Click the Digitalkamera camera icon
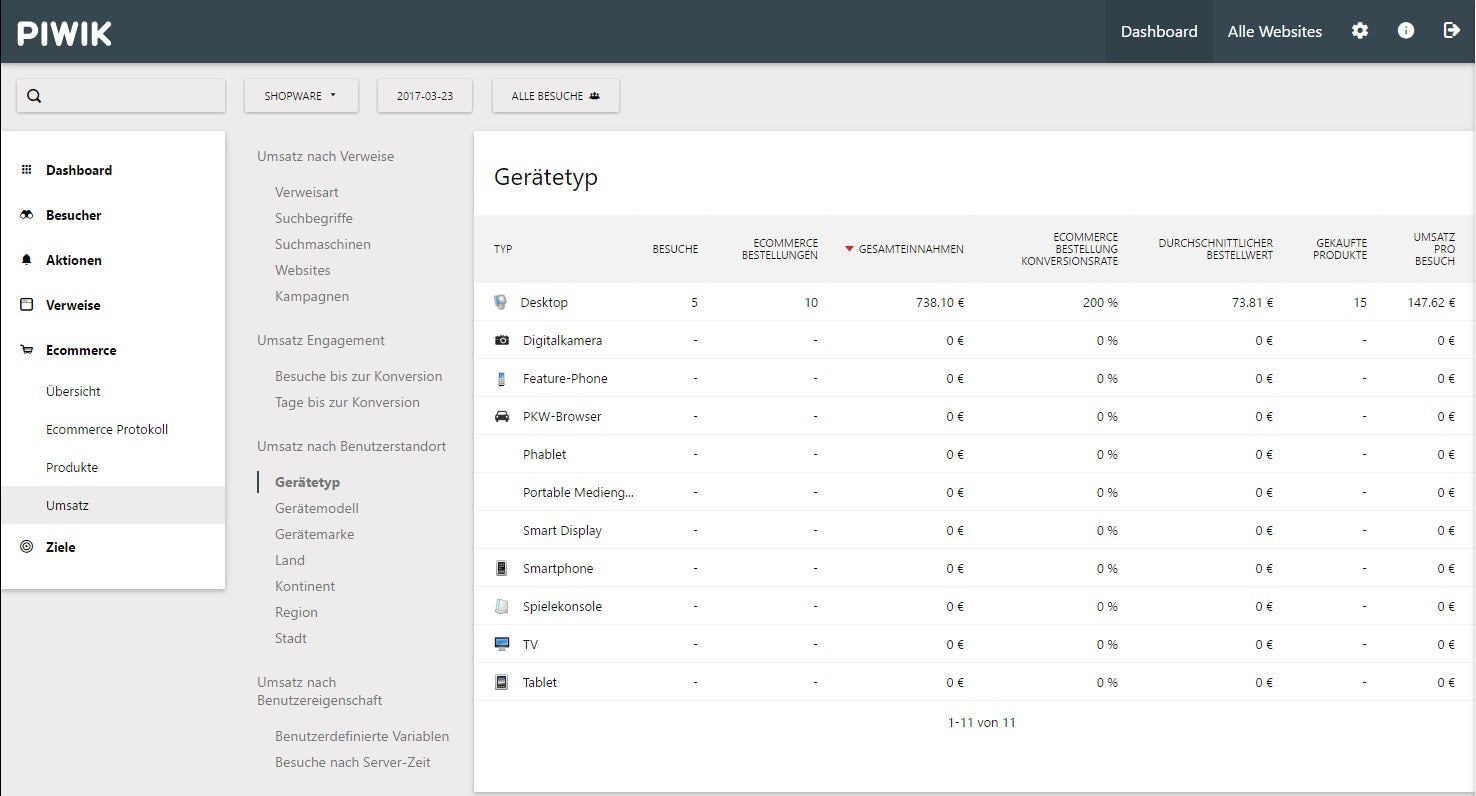Viewport: 1476px width, 796px height. [x=502, y=340]
